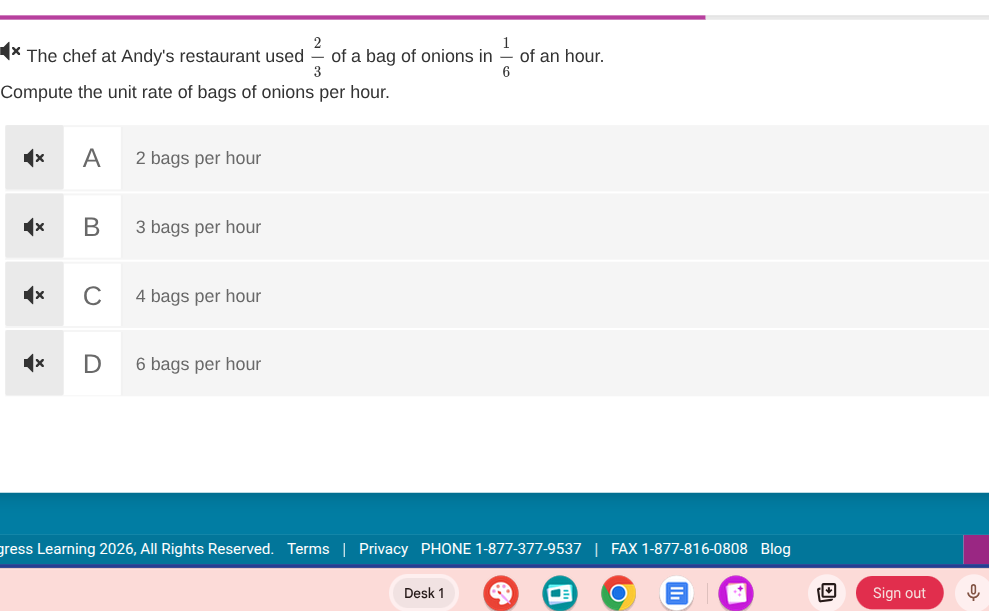Visit the Blog link in the footer
This screenshot has height=611, width=989.
775,549
